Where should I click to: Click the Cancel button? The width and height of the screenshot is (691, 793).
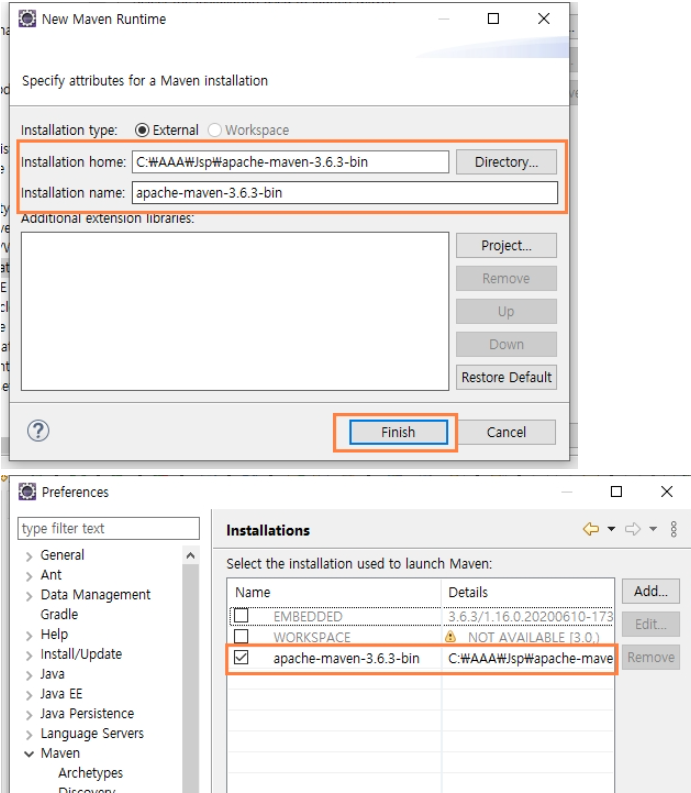[x=506, y=432]
